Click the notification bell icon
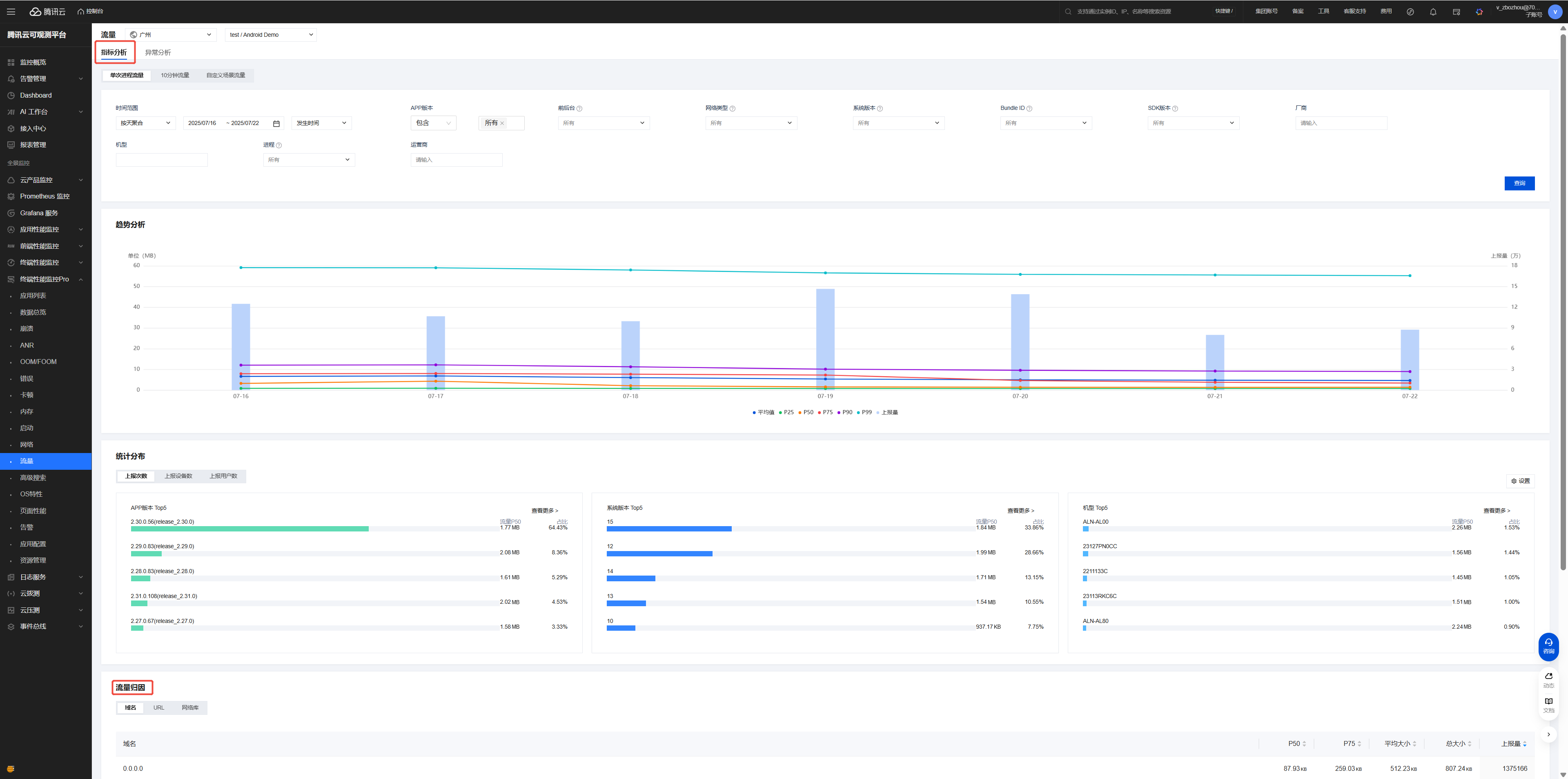The height and width of the screenshot is (779, 1568). (x=1433, y=11)
